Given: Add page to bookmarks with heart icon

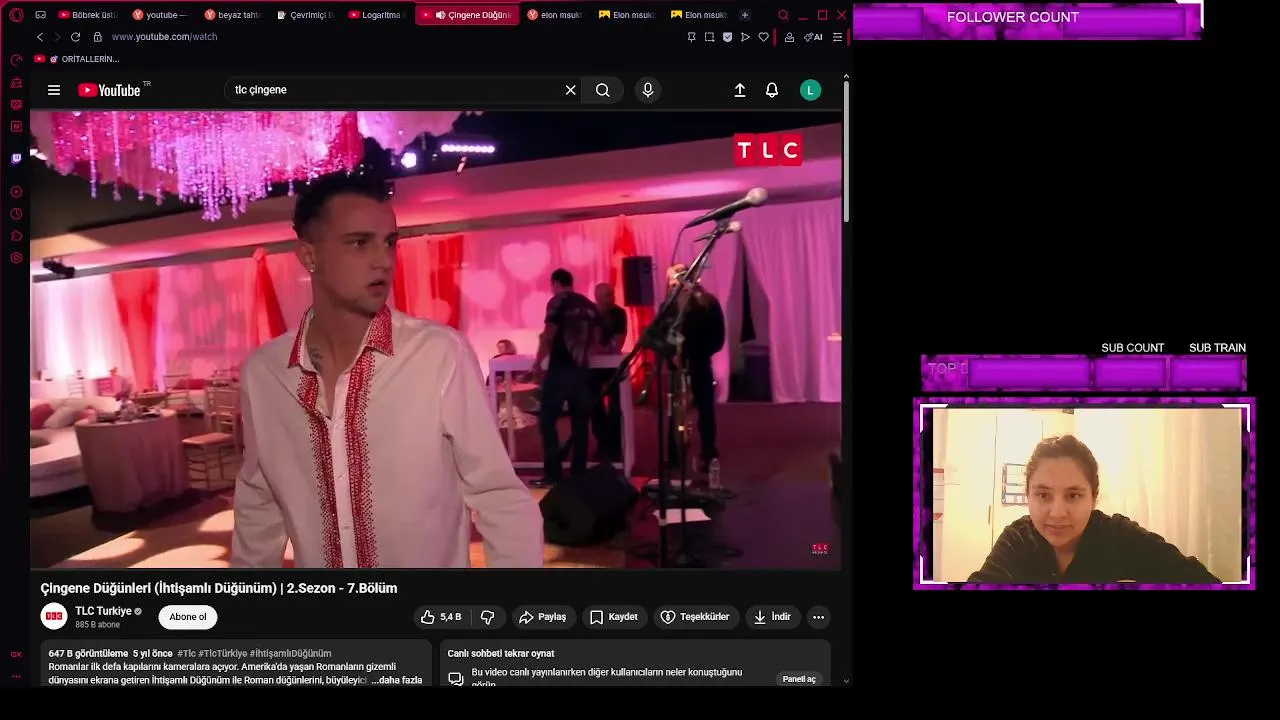Looking at the screenshot, I should [x=764, y=37].
